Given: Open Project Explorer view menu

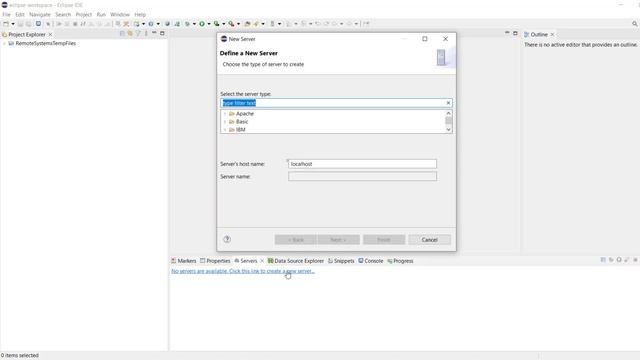Looking at the screenshot, I should (x=146, y=33).
